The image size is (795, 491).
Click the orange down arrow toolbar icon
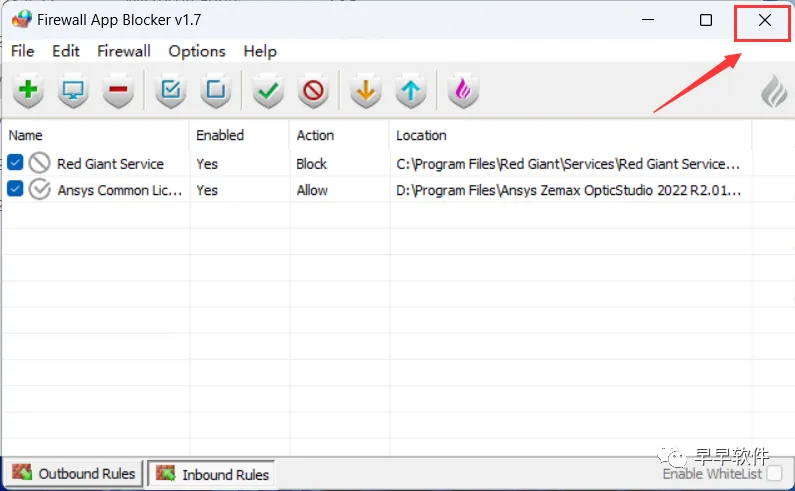pos(366,91)
